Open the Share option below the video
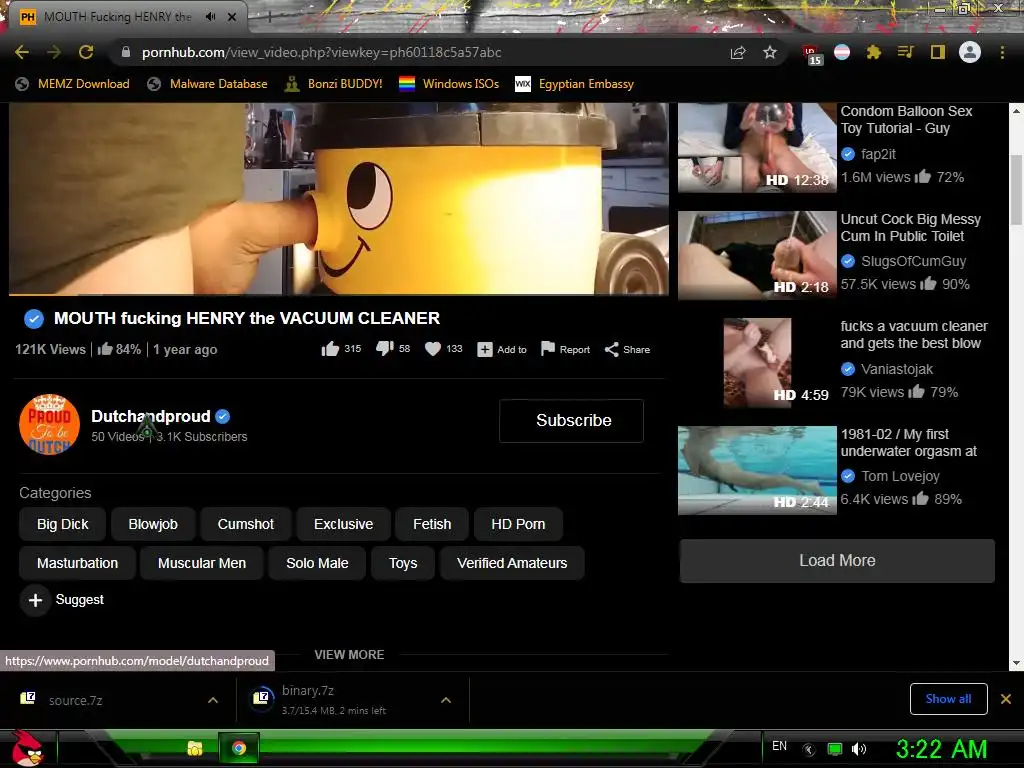Image resolution: width=1024 pixels, height=768 pixels. coord(627,349)
